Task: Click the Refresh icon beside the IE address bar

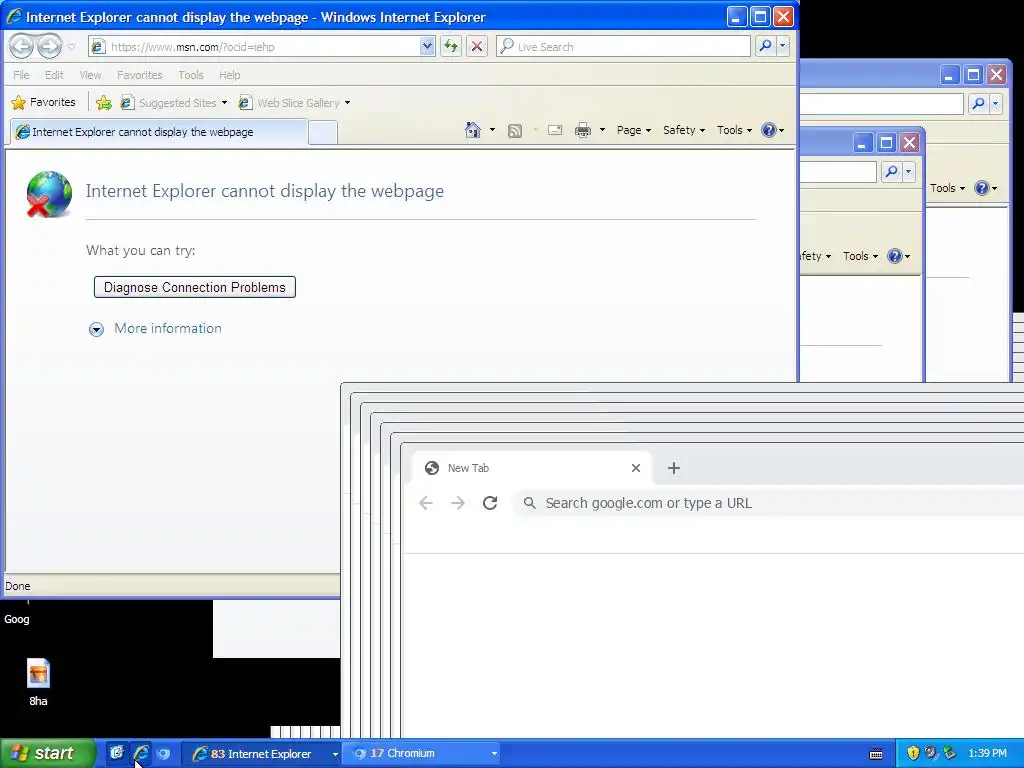Action: click(451, 46)
